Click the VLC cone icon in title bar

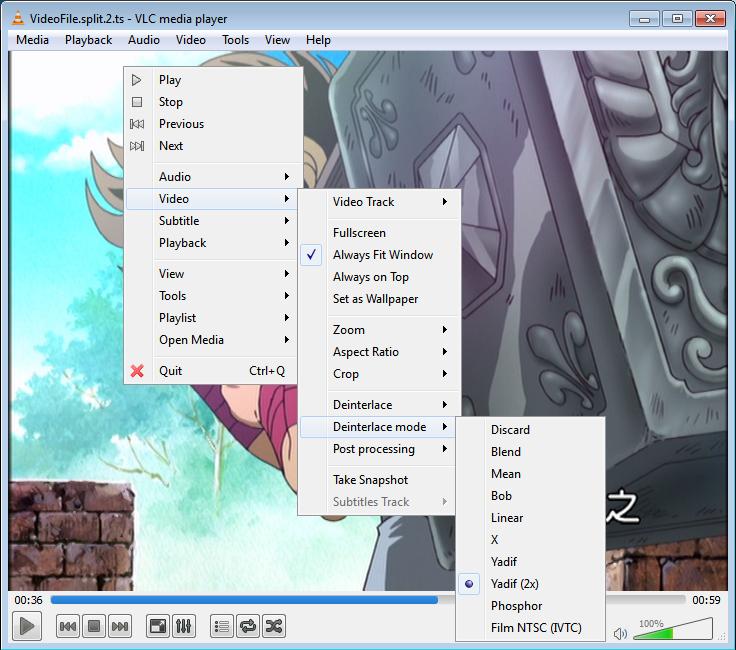point(18,18)
